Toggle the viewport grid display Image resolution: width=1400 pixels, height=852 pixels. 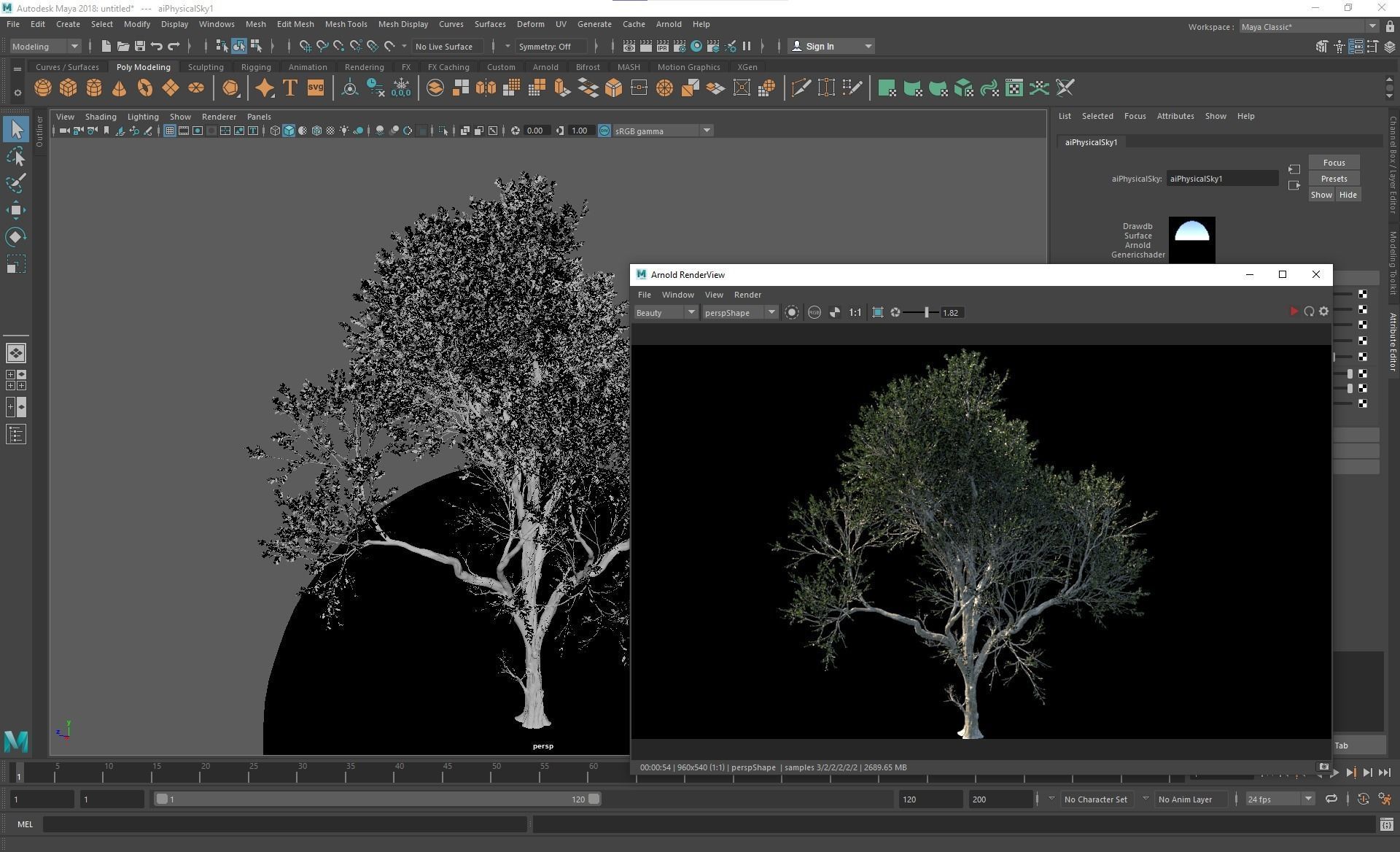click(x=169, y=131)
